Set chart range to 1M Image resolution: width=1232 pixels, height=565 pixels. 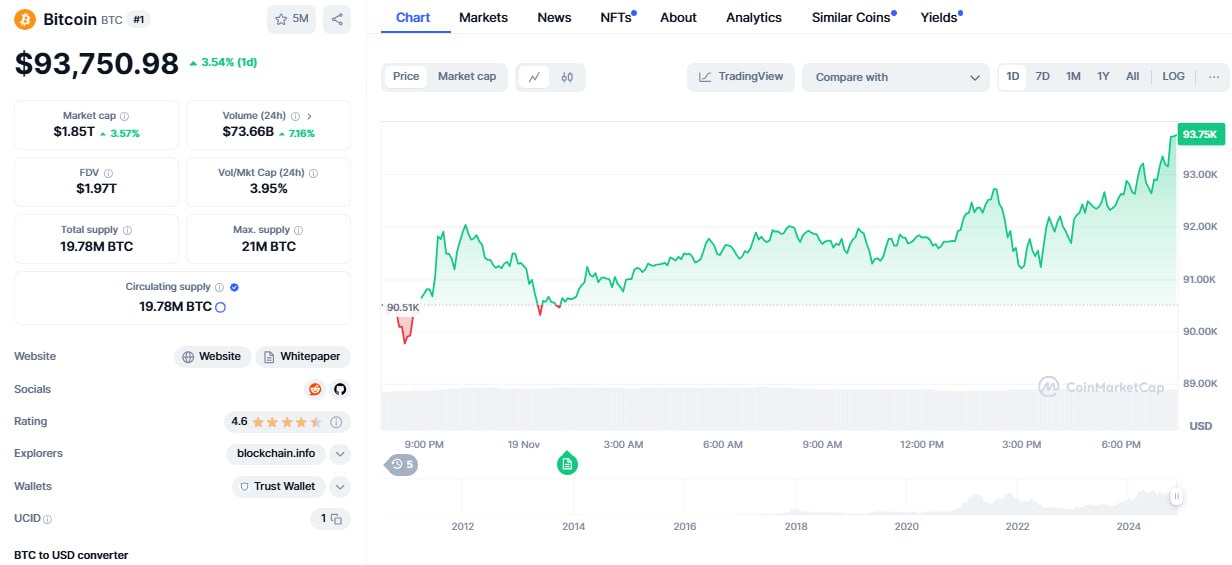tap(1073, 77)
